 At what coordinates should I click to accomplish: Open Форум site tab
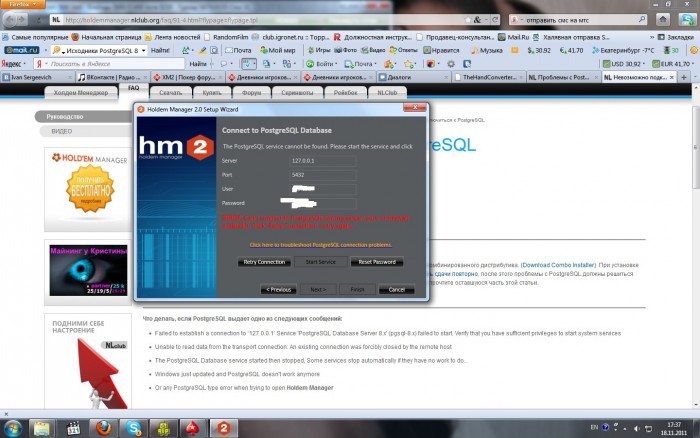251,92
